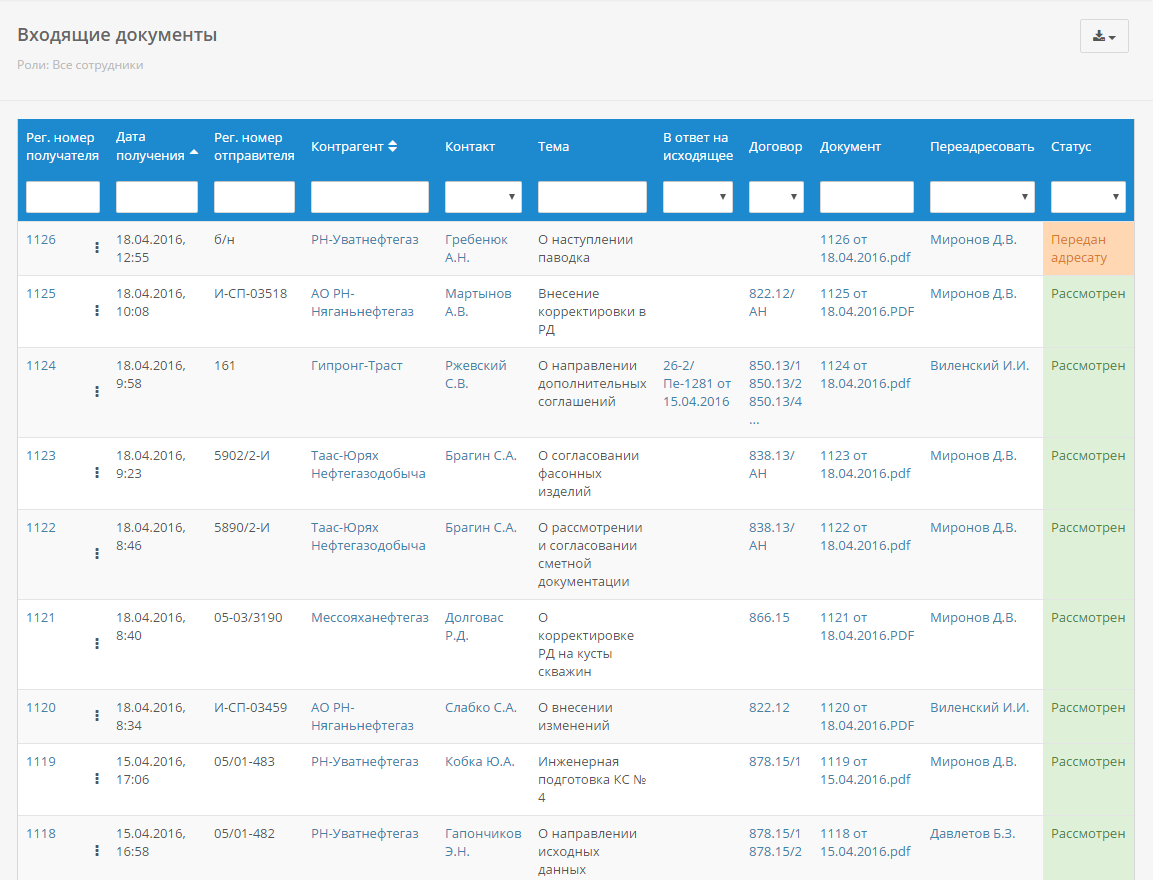1153x880 pixels.
Task: Open row actions menu for document 1126
Action: coord(97,248)
